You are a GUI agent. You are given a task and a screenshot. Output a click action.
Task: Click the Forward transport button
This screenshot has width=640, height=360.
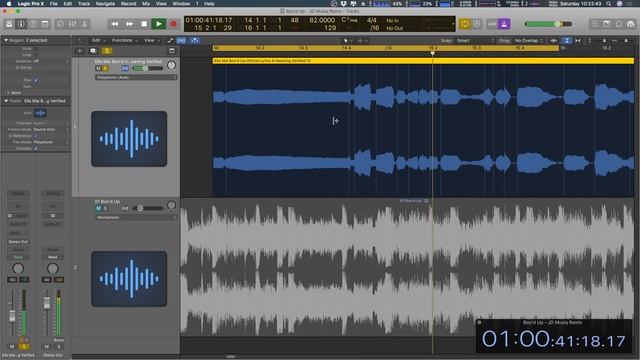(129, 24)
